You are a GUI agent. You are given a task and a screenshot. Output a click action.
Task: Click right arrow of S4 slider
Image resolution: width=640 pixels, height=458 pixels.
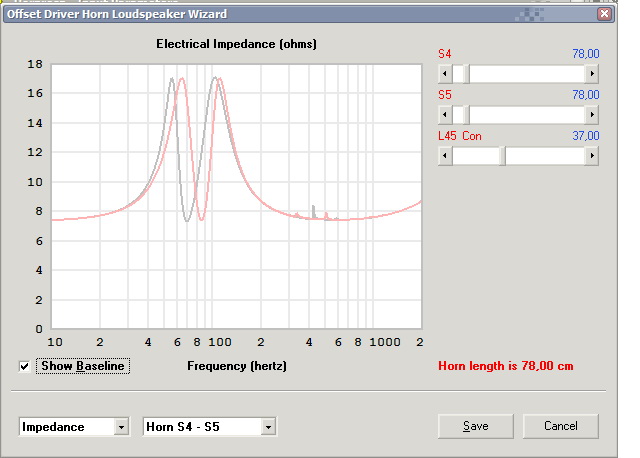(x=591, y=74)
